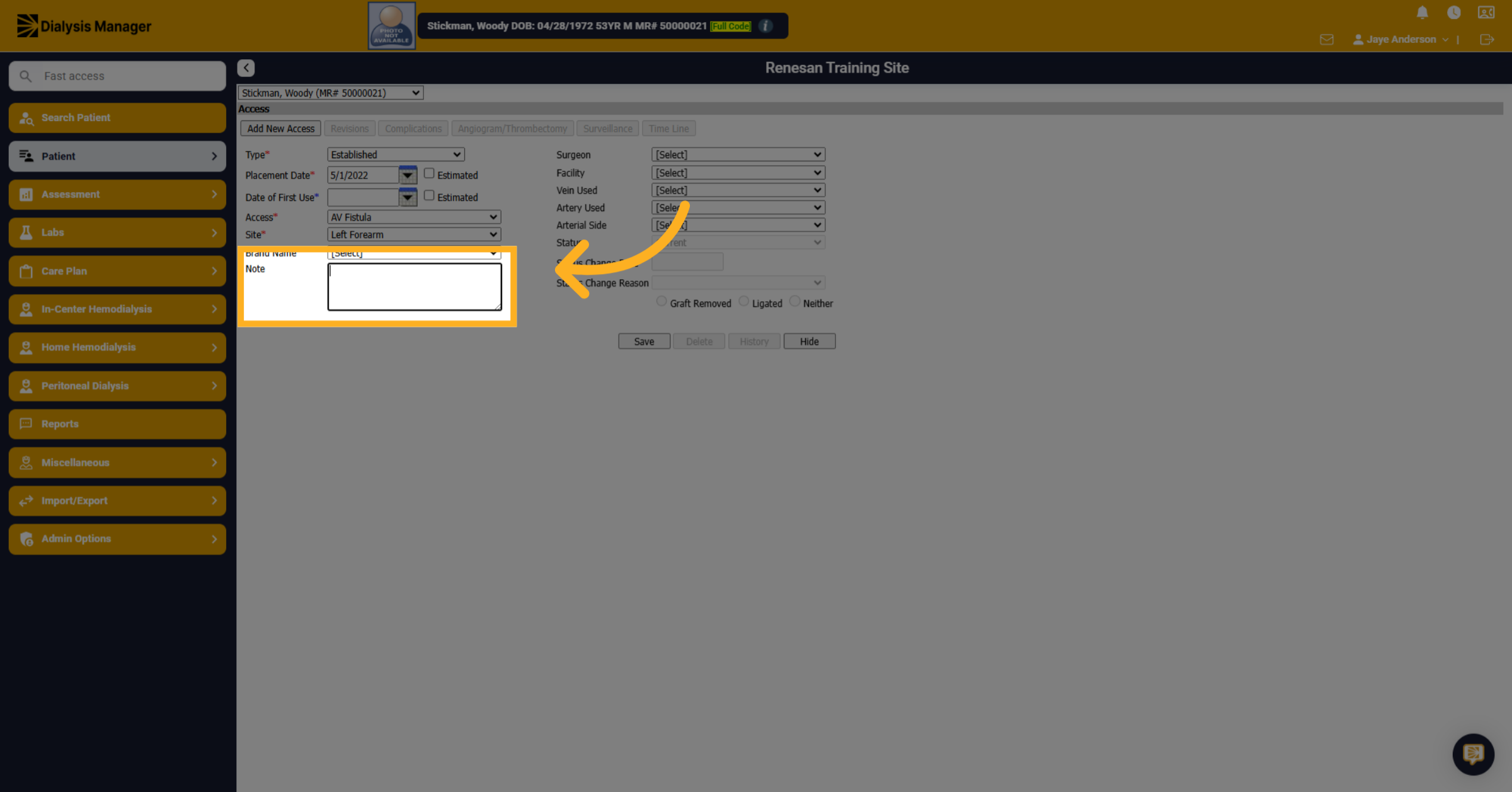Expand Home Hemodialysis menu
Viewport: 1512px width, 792px height.
(117, 347)
